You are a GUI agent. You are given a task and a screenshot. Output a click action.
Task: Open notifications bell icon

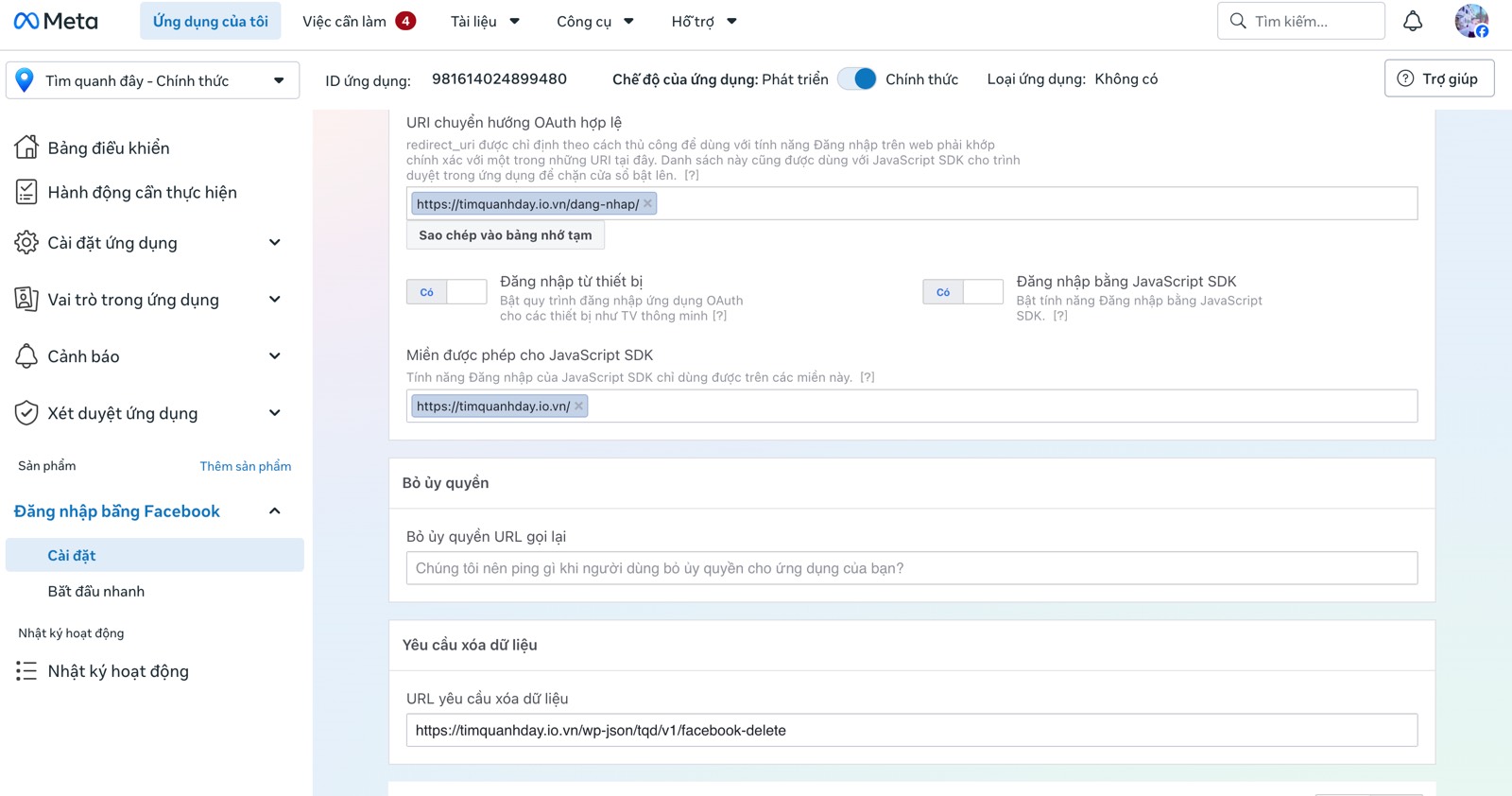pyautogui.click(x=1412, y=21)
